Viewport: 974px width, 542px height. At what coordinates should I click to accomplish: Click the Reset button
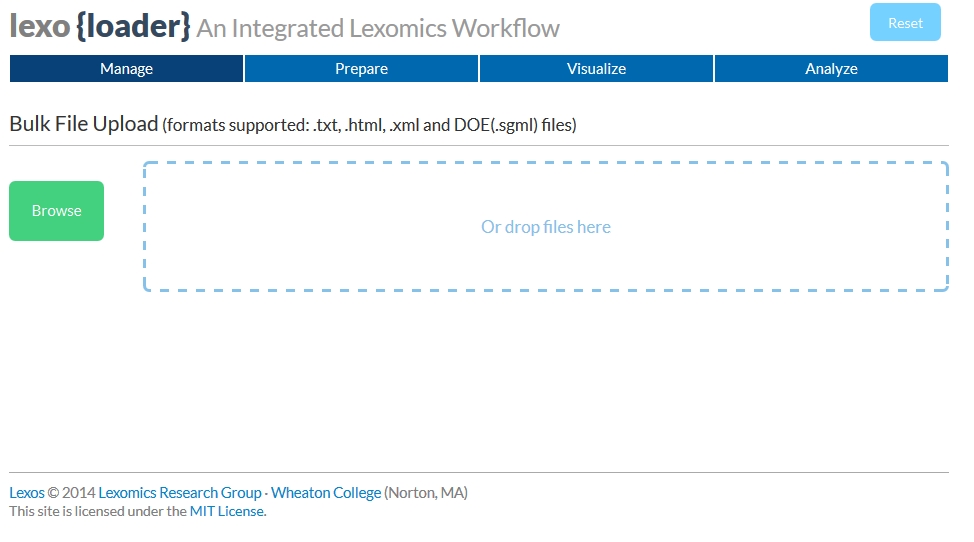point(905,23)
